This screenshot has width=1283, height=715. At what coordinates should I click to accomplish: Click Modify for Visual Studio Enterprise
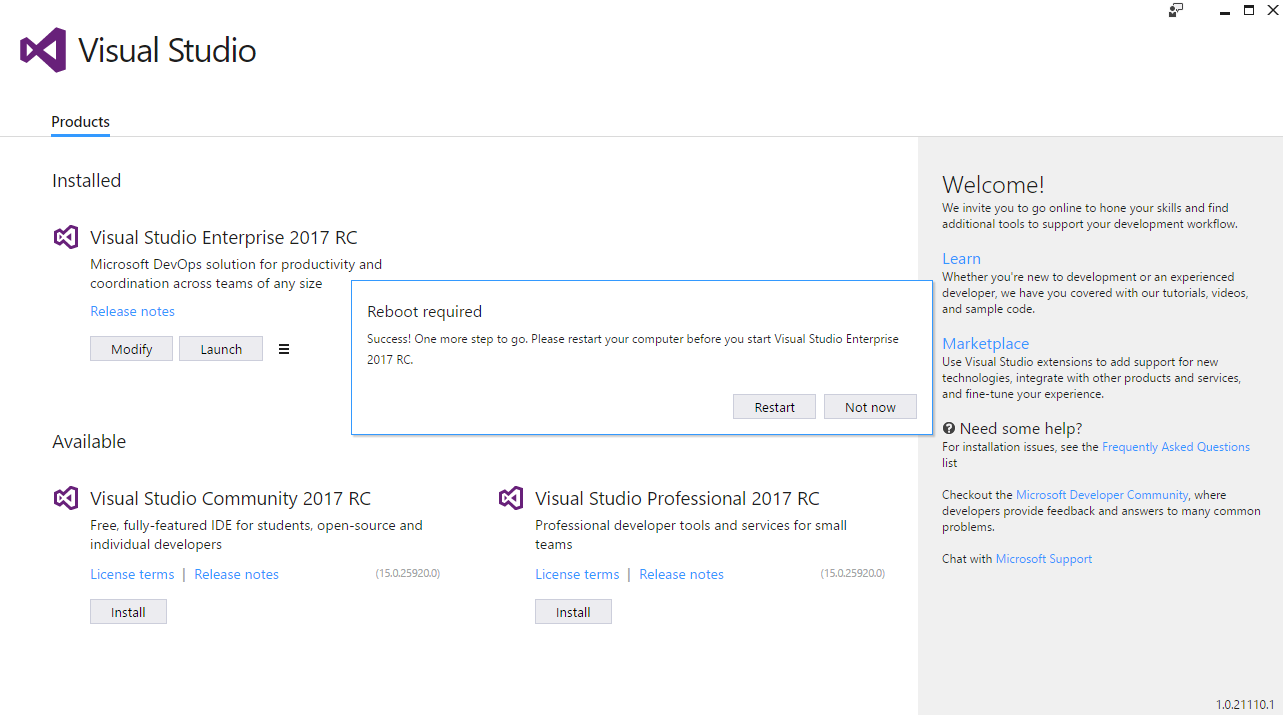pyautogui.click(x=131, y=348)
